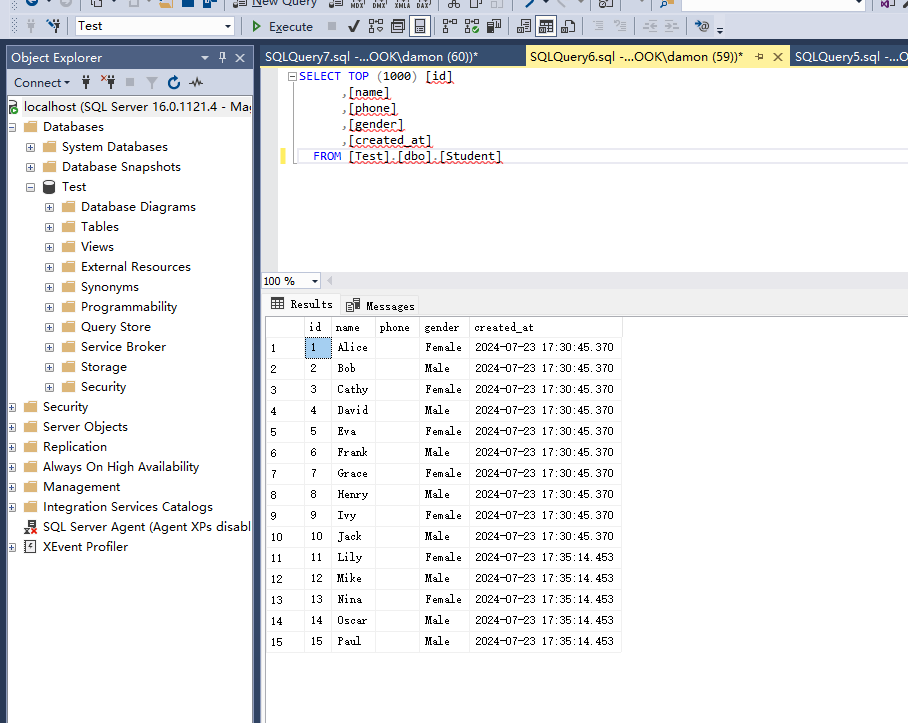Click the Disconnect icon in Object Explorer
Image resolution: width=908 pixels, height=723 pixels.
tap(108, 83)
